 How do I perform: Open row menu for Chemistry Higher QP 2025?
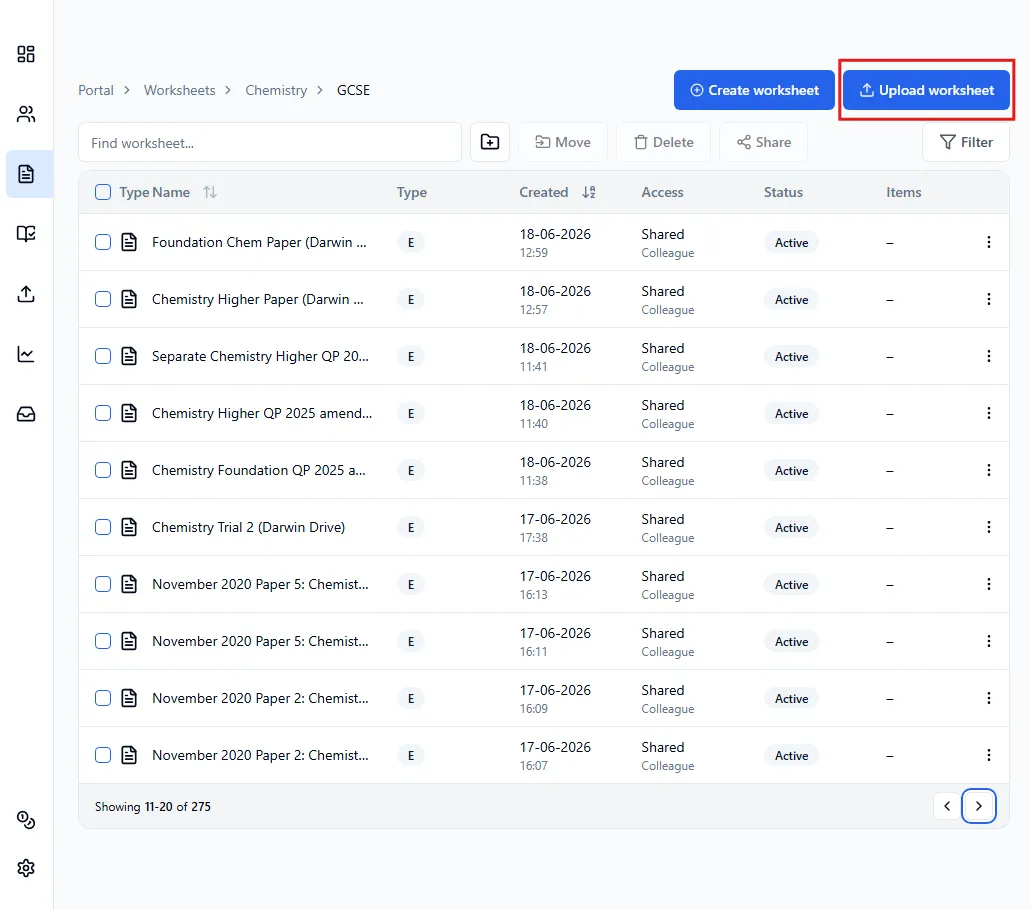point(988,413)
